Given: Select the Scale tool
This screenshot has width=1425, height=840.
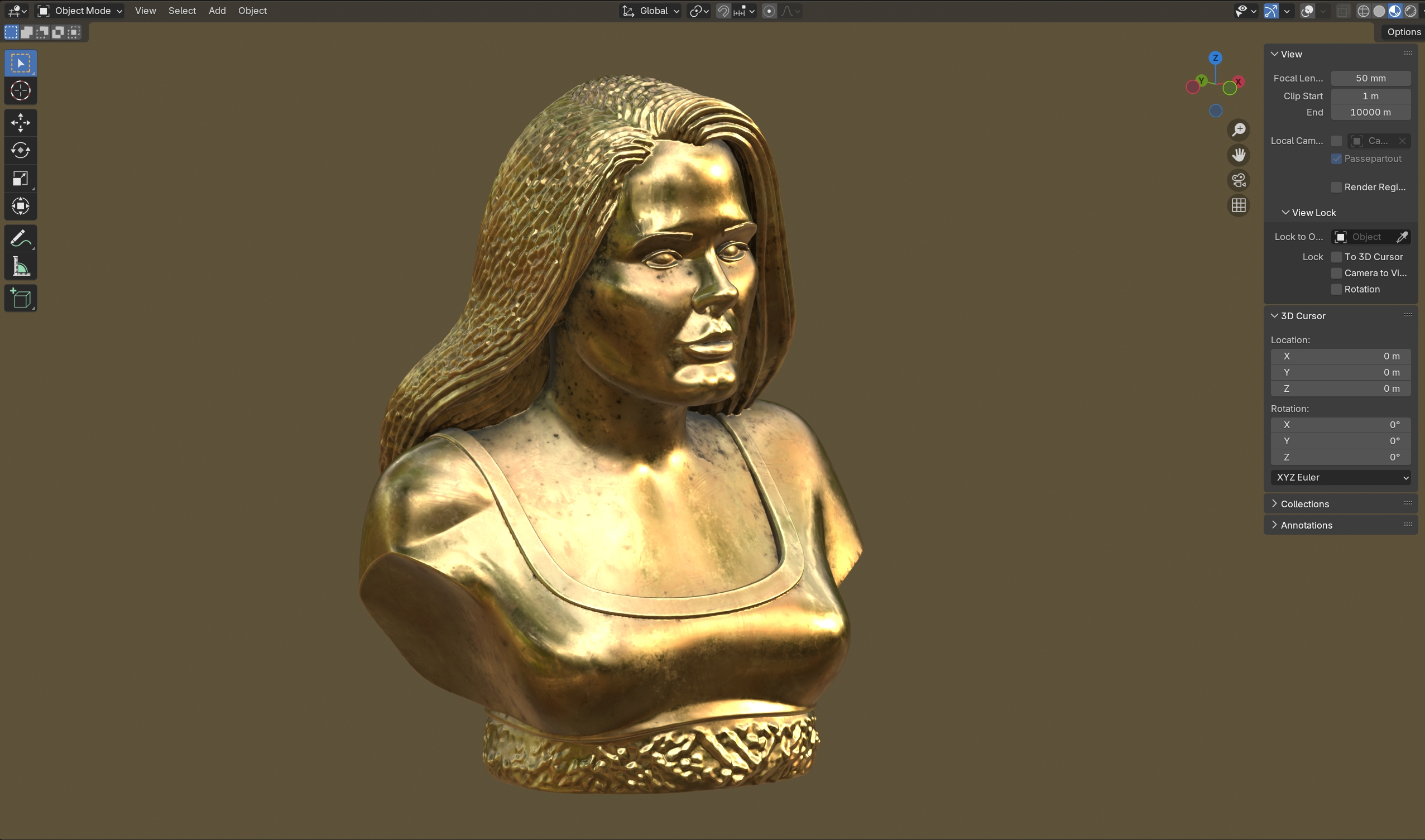Looking at the screenshot, I should [x=21, y=178].
